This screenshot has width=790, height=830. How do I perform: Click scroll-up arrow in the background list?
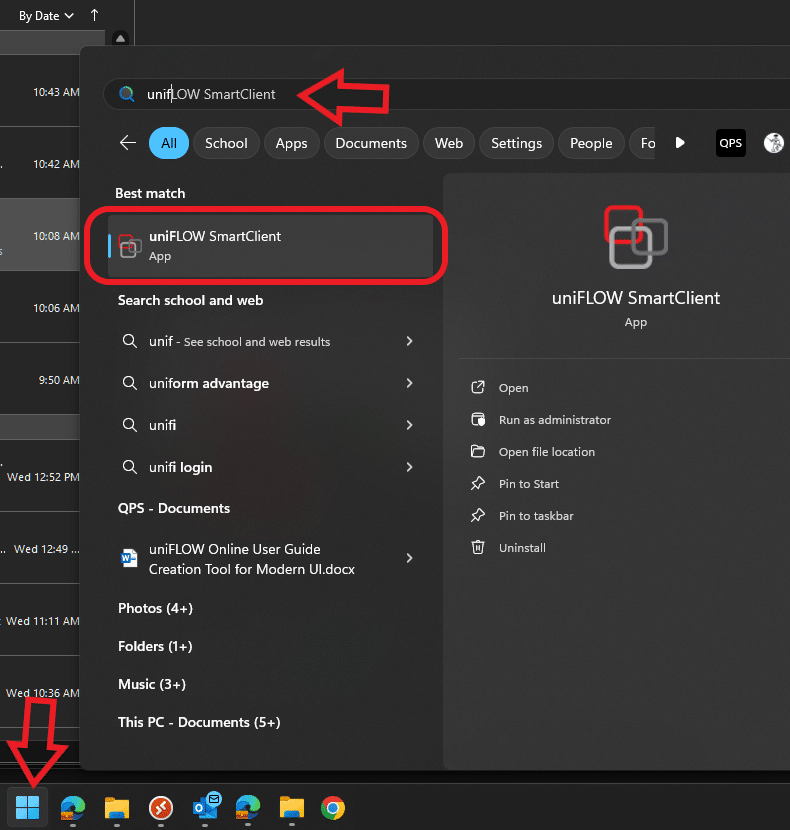coord(120,38)
